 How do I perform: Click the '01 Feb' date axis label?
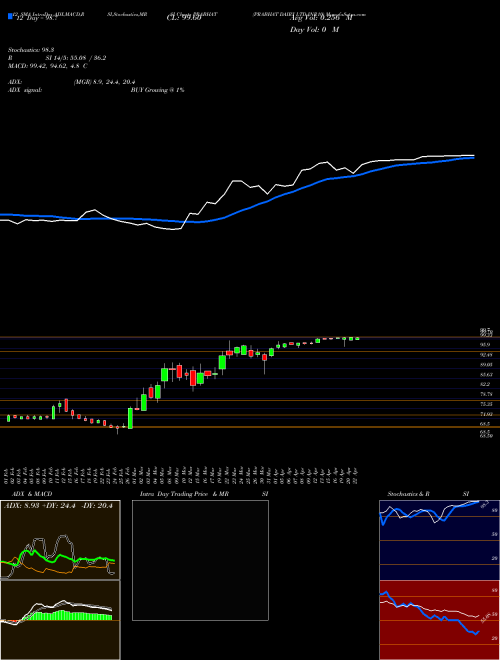pos(8,475)
